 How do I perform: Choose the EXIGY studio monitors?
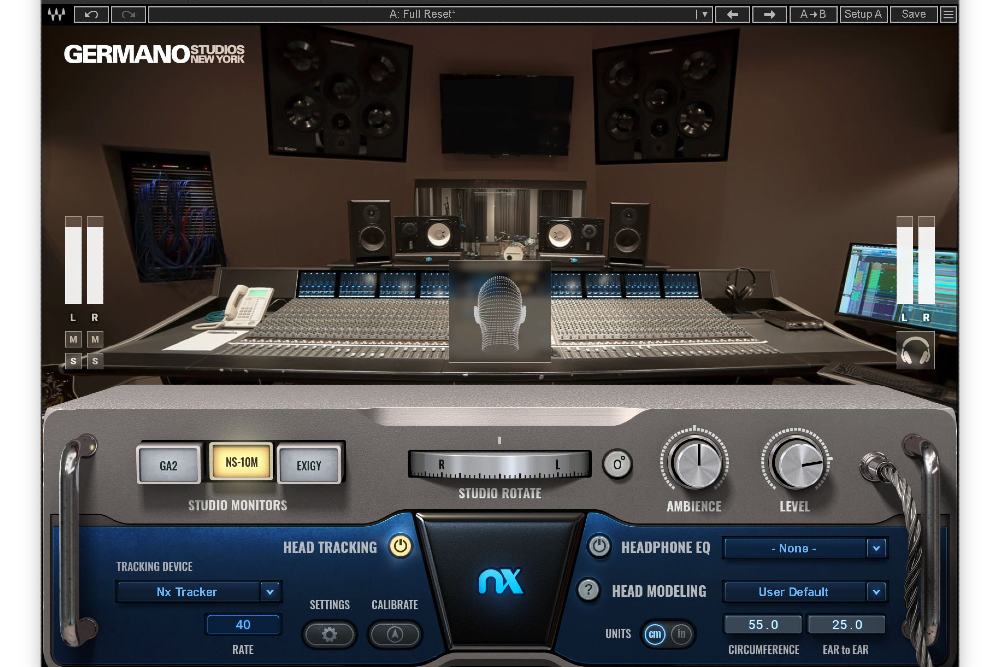(x=308, y=465)
